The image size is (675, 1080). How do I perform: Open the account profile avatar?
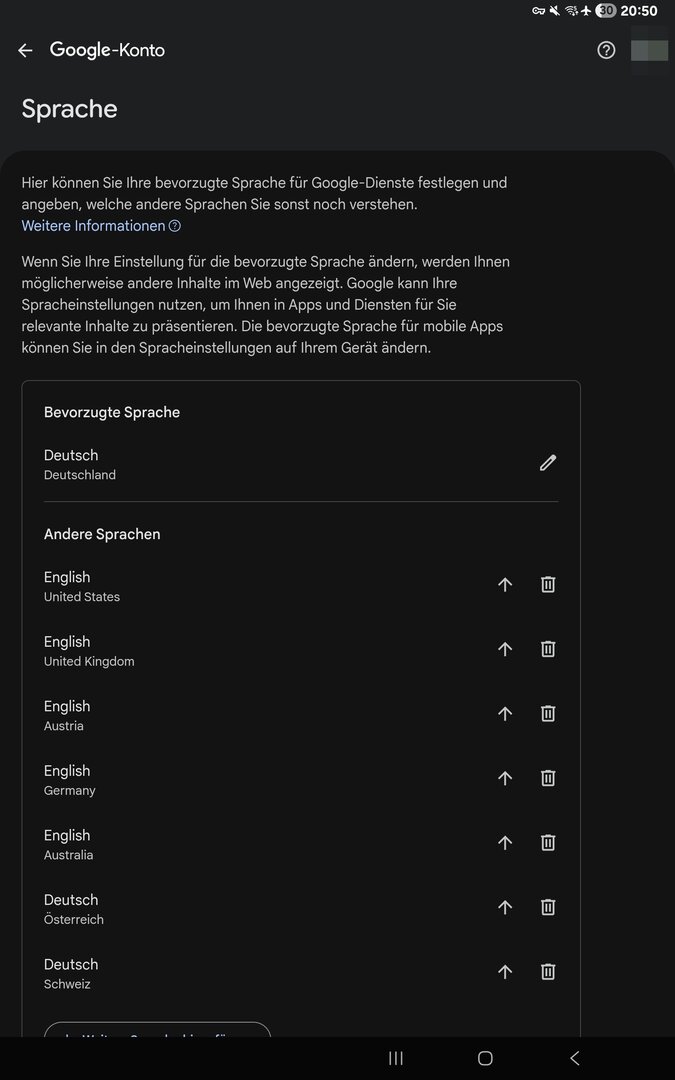pyautogui.click(x=649, y=50)
